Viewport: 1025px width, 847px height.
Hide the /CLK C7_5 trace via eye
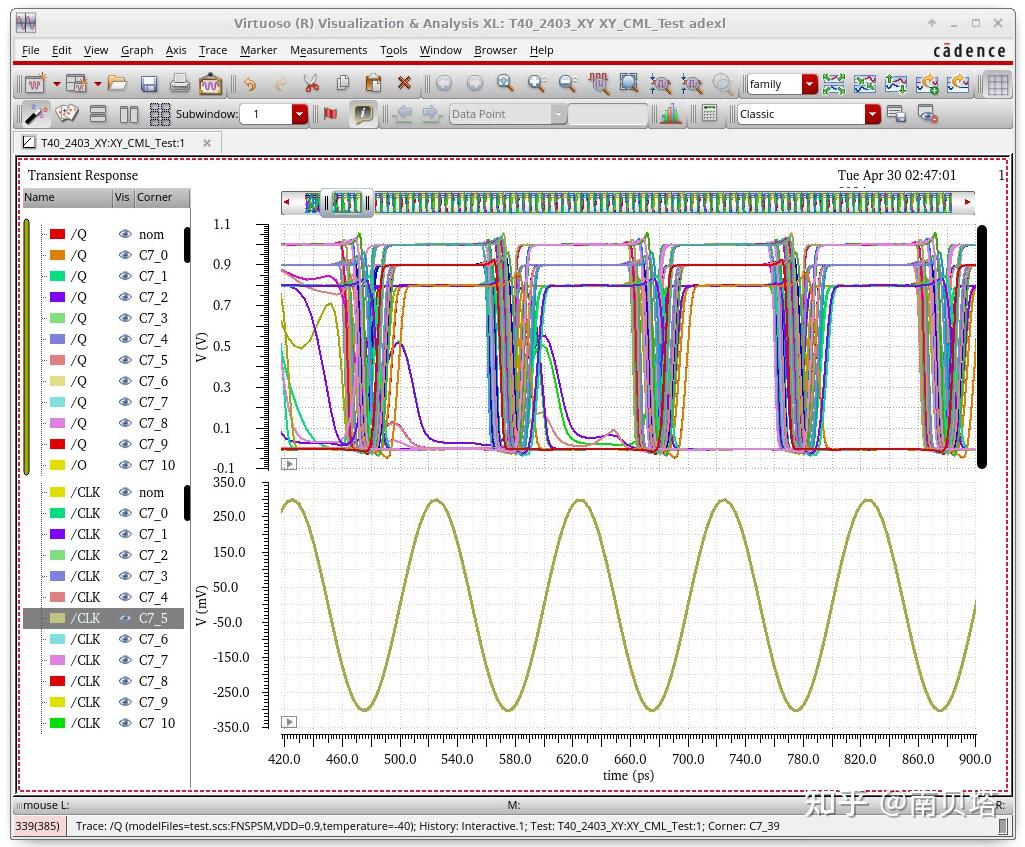125,618
